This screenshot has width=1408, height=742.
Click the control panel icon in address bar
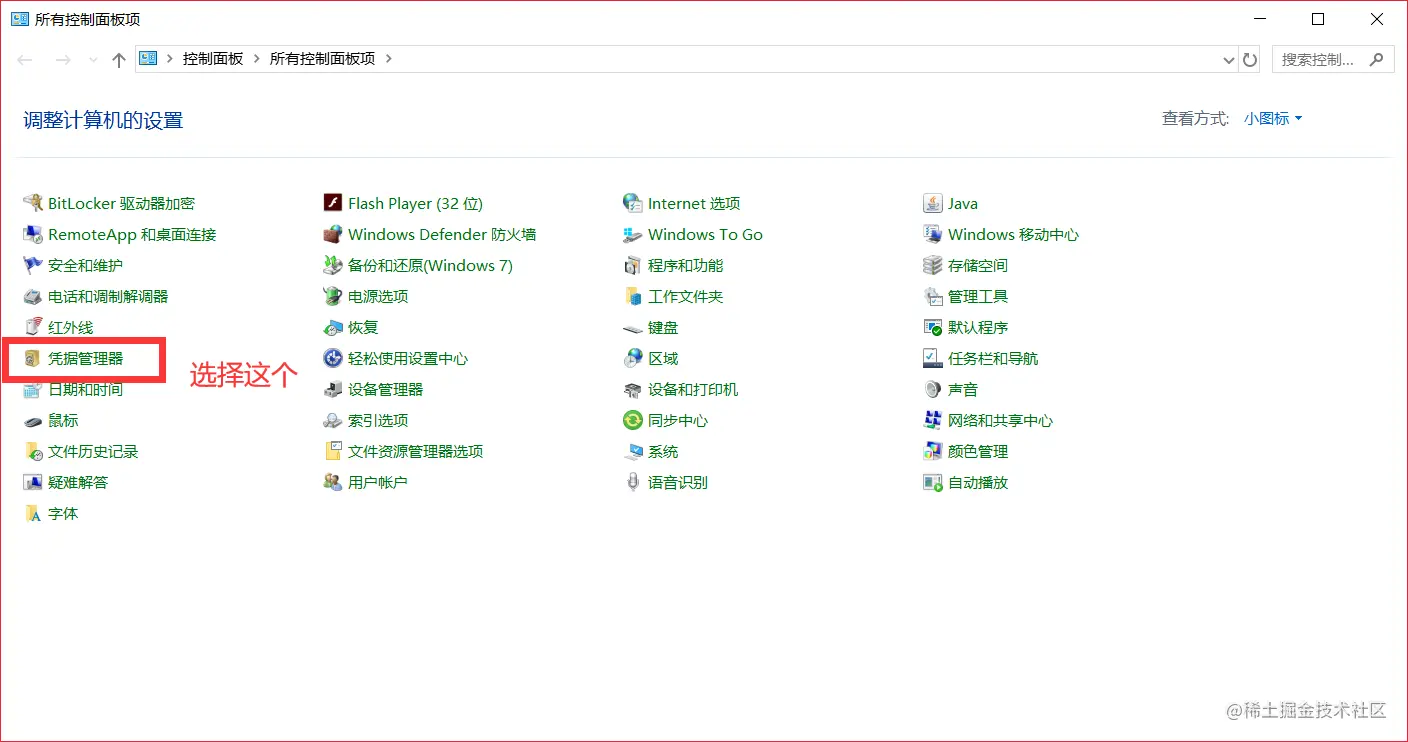click(149, 59)
